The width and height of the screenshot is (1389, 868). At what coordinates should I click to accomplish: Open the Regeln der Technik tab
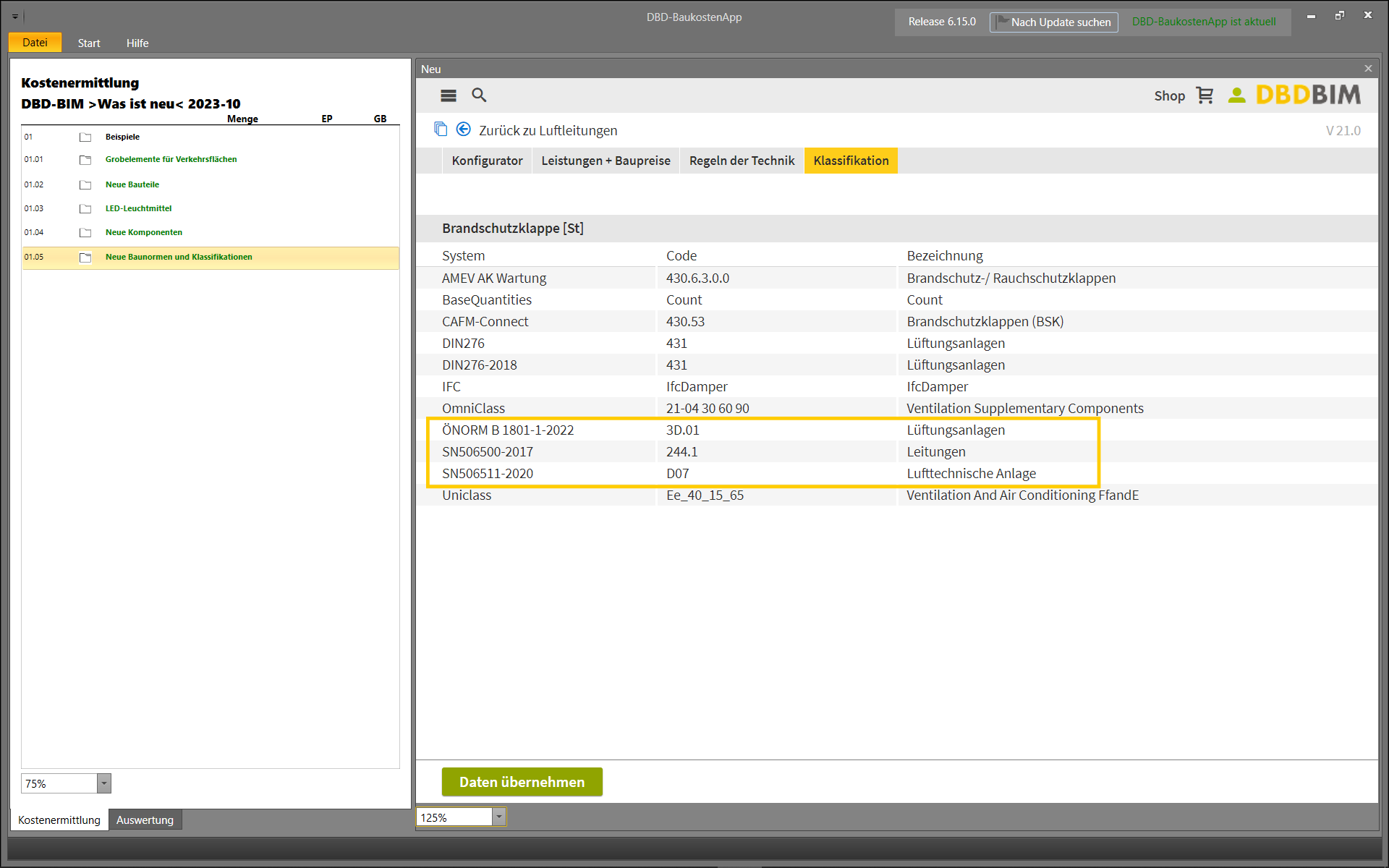point(742,161)
